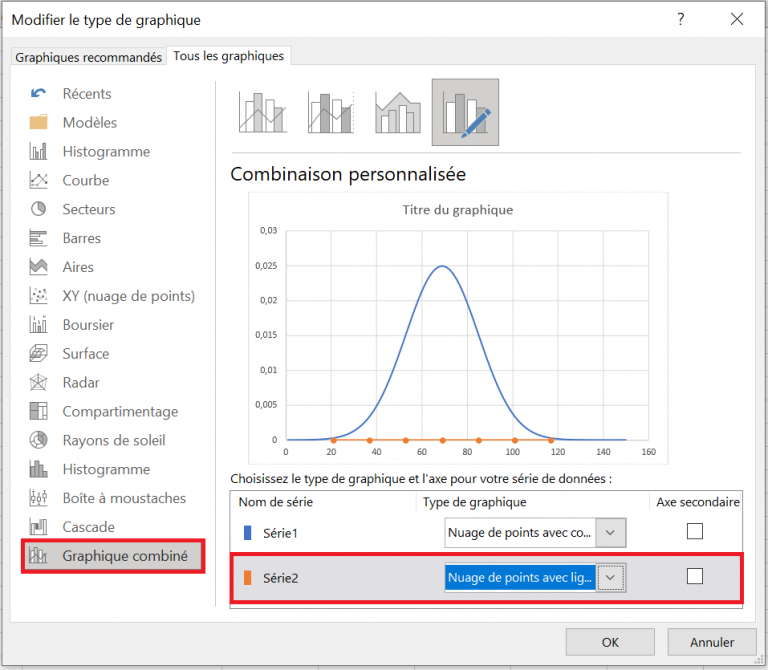
Task: Choose column-line on secondary axis icon
Action: coord(330,113)
